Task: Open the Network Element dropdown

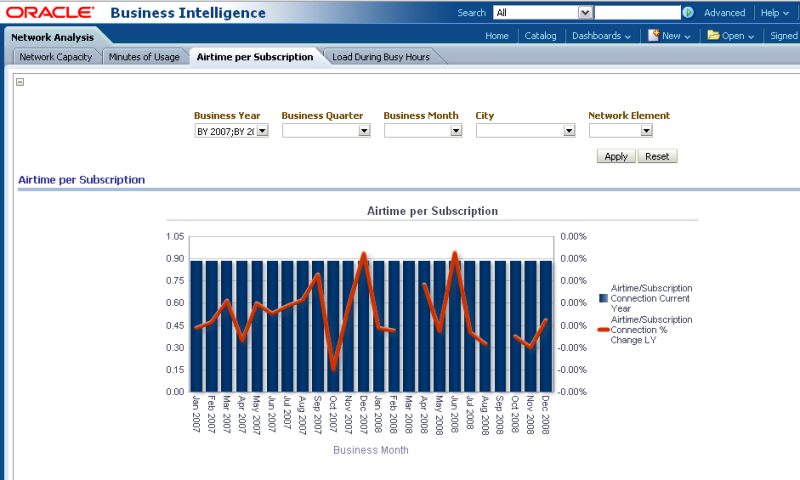Action: (646, 131)
